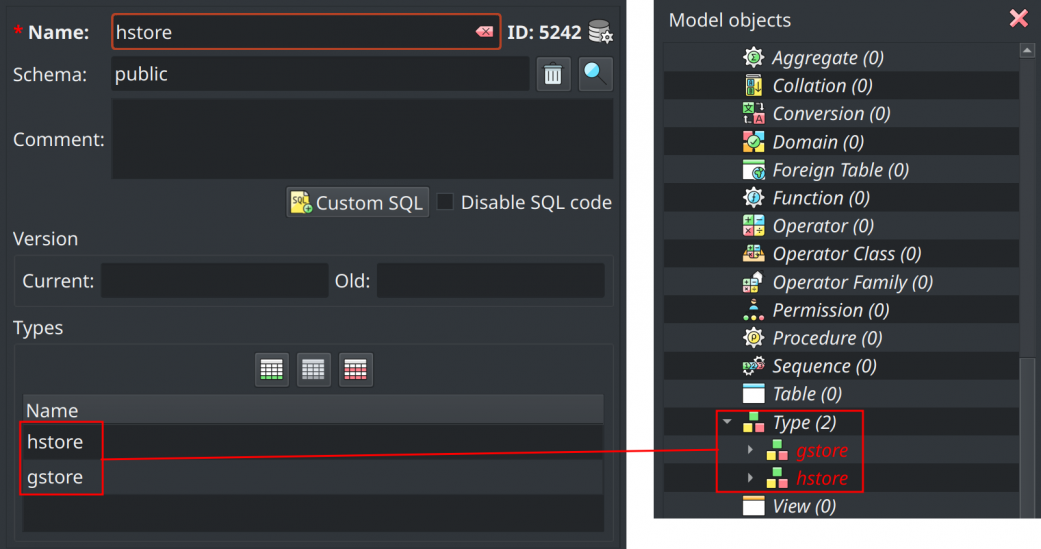Select hstore in Model objects tree
Screen dimensions: 1041x549
[822, 478]
